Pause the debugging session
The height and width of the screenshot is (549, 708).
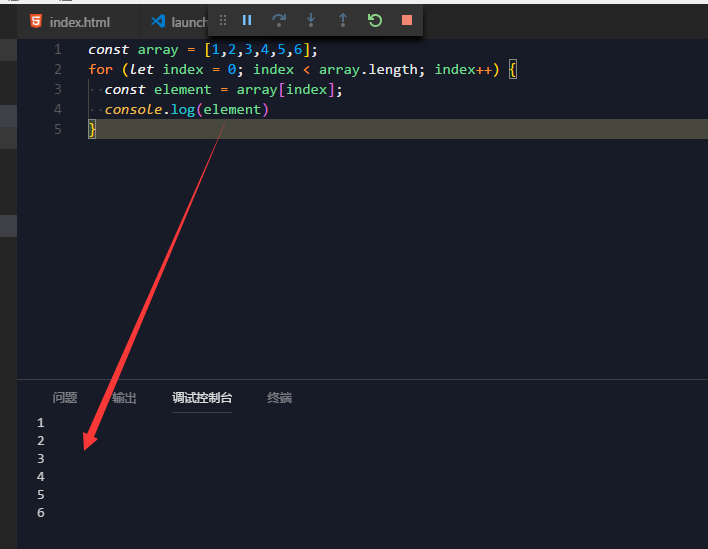(247, 20)
